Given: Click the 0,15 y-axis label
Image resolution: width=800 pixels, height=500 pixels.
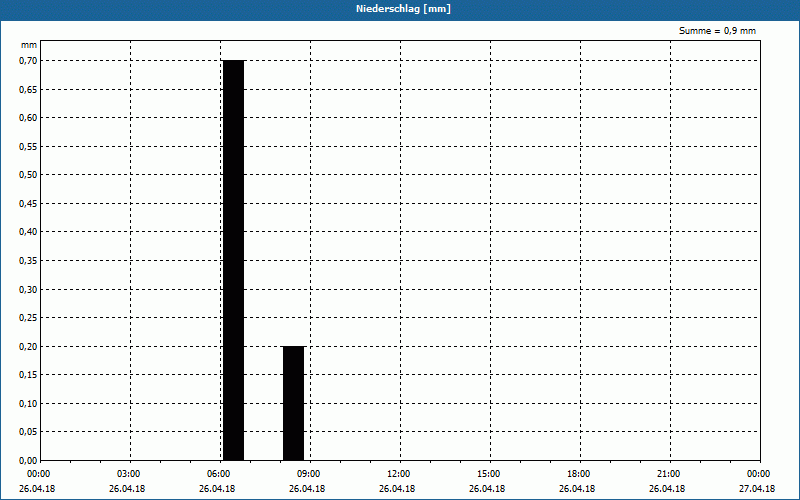Looking at the screenshot, I should click(x=28, y=375).
